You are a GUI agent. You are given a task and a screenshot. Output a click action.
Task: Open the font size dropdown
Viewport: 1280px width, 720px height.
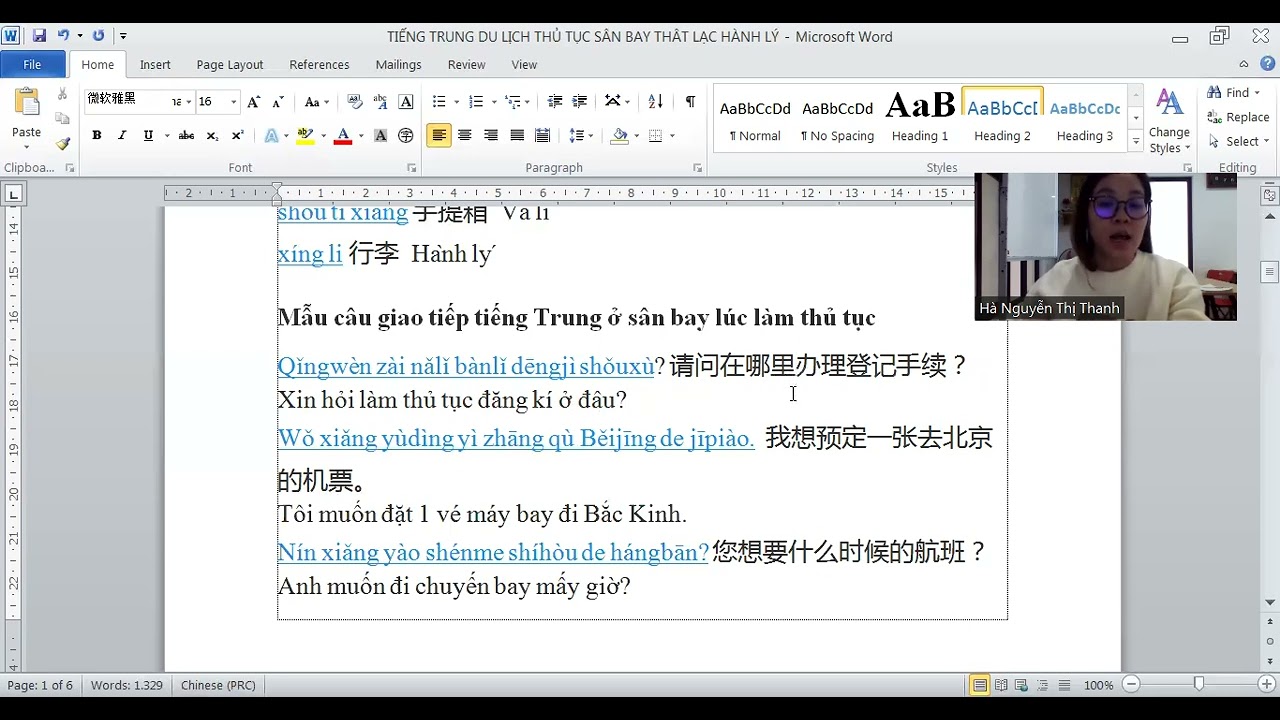click(234, 102)
